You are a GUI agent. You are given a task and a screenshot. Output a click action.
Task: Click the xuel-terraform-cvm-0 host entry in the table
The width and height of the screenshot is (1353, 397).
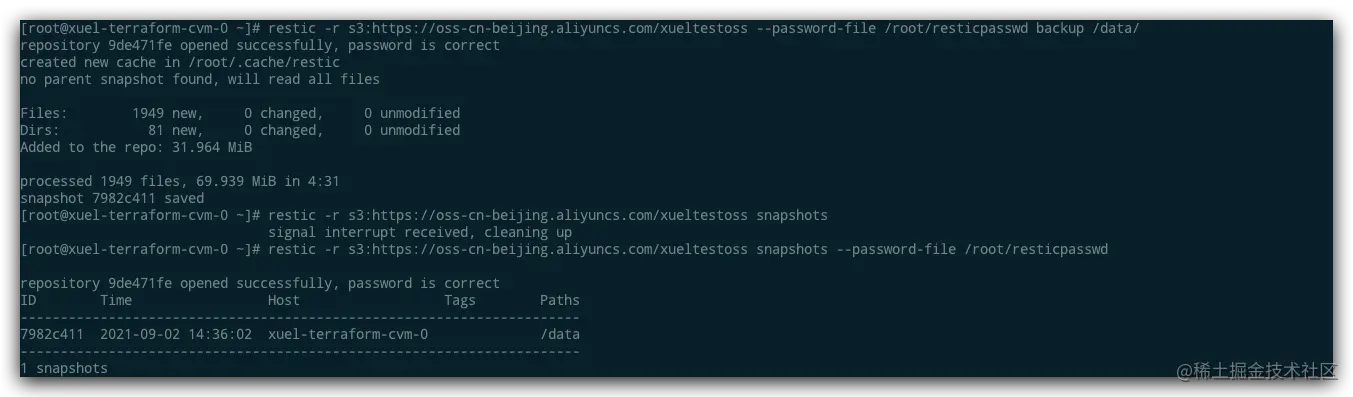[348, 334]
